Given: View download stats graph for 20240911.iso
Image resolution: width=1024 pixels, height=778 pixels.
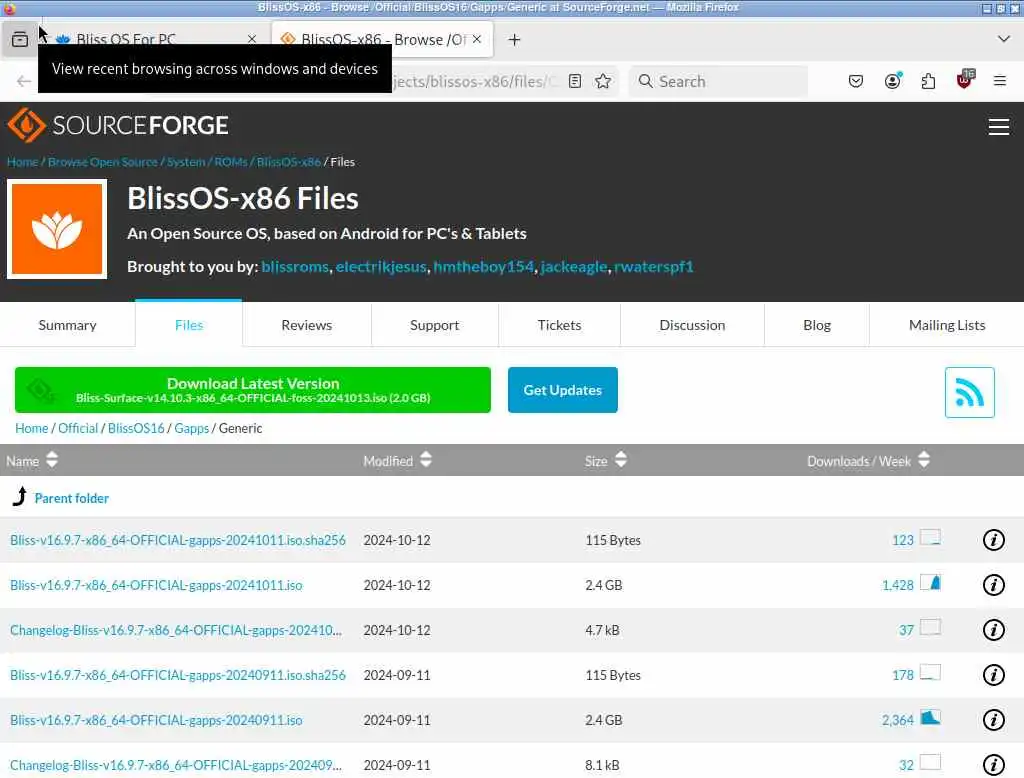Looking at the screenshot, I should pyautogui.click(x=930, y=717).
